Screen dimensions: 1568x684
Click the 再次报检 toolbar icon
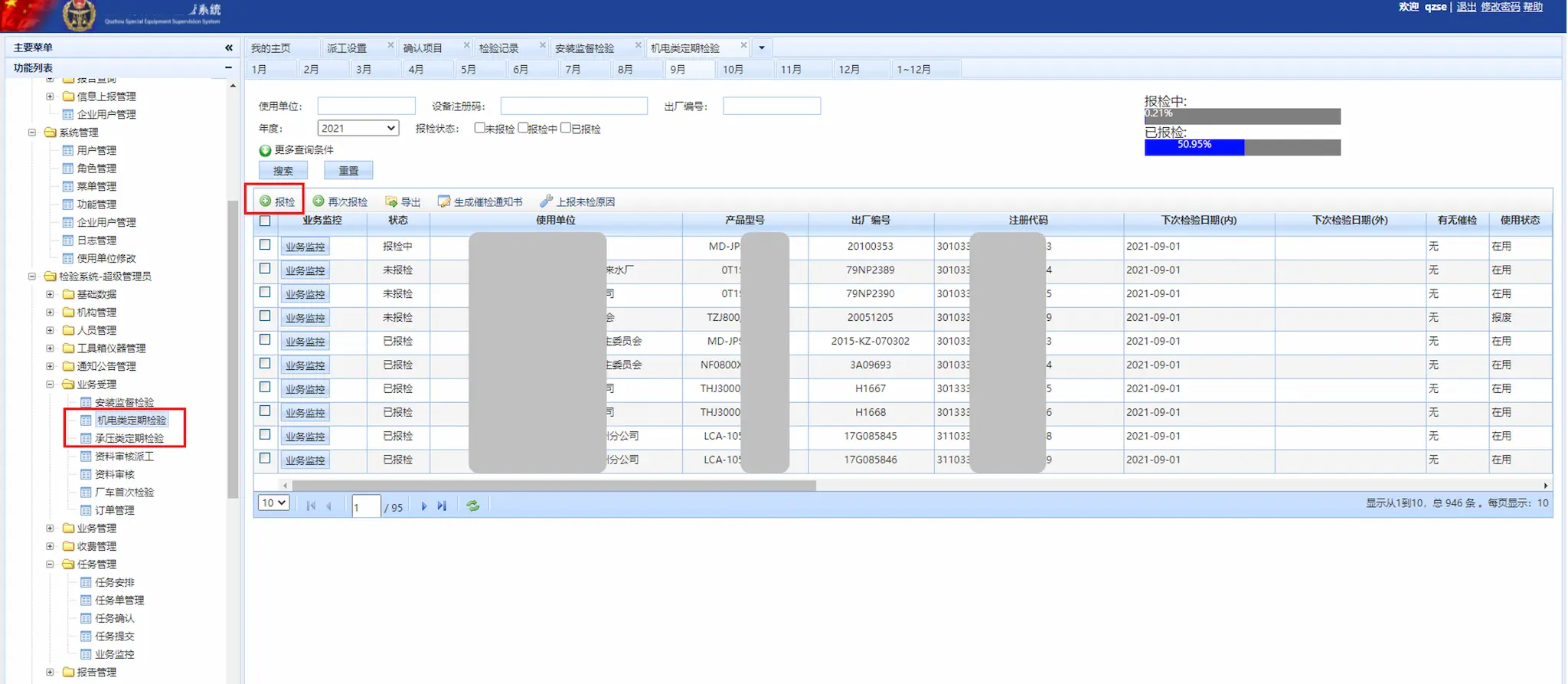(x=318, y=201)
